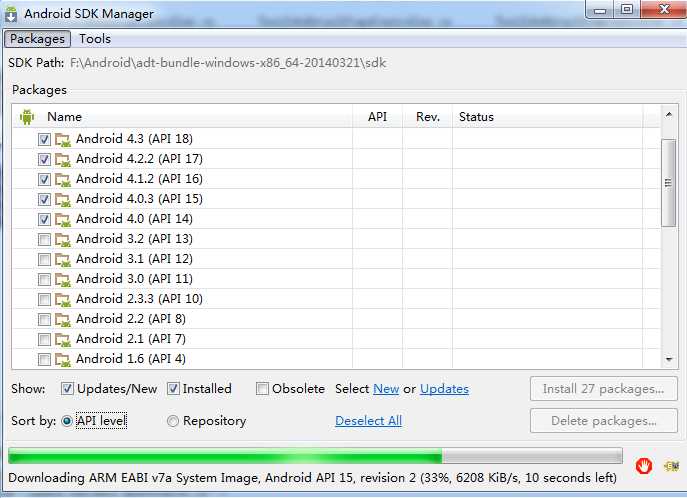
Task: Select the Android 2.3.3 (API 10) row text
Action: click(x=139, y=299)
